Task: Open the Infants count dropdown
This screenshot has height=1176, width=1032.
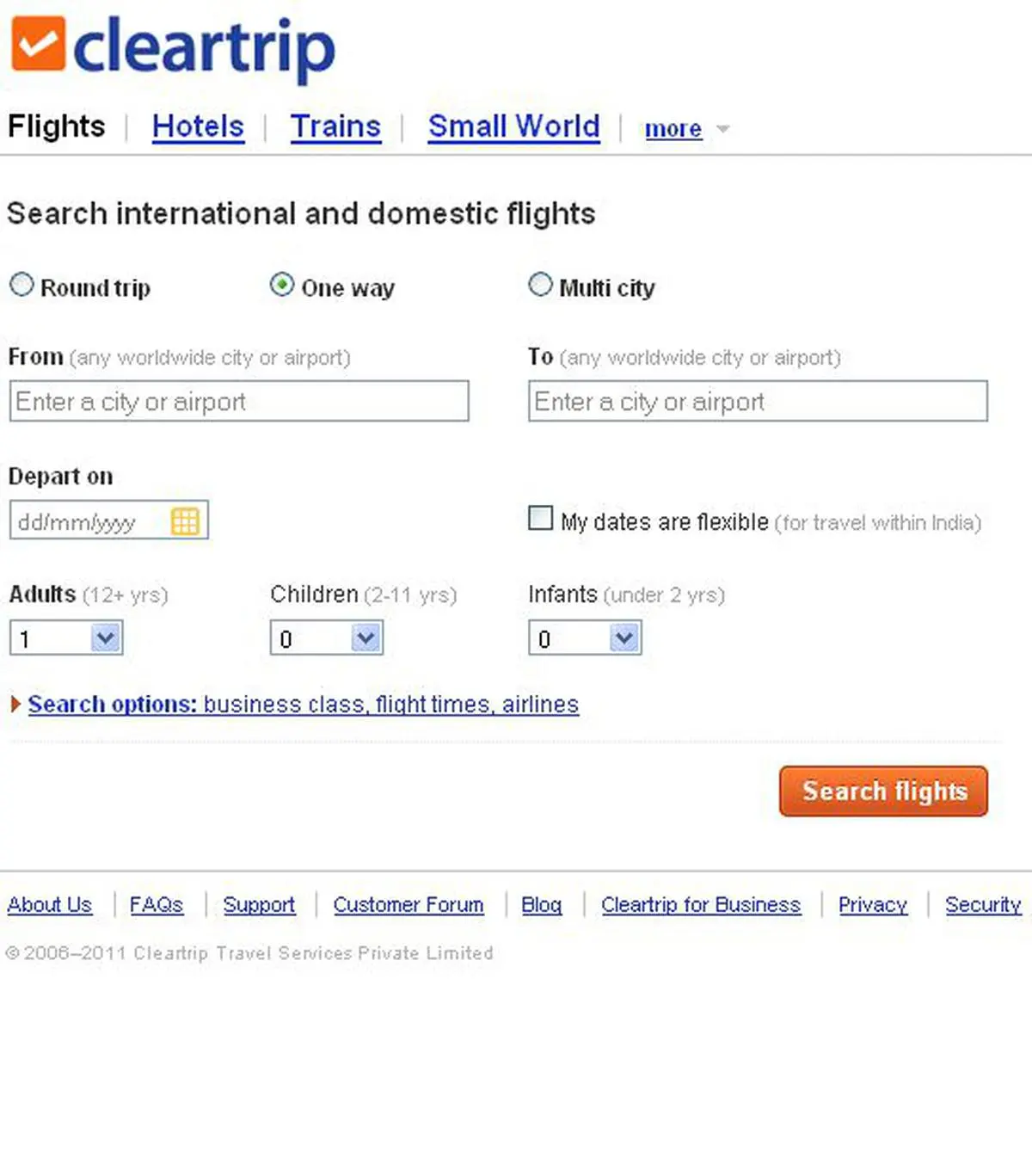Action: (x=585, y=638)
